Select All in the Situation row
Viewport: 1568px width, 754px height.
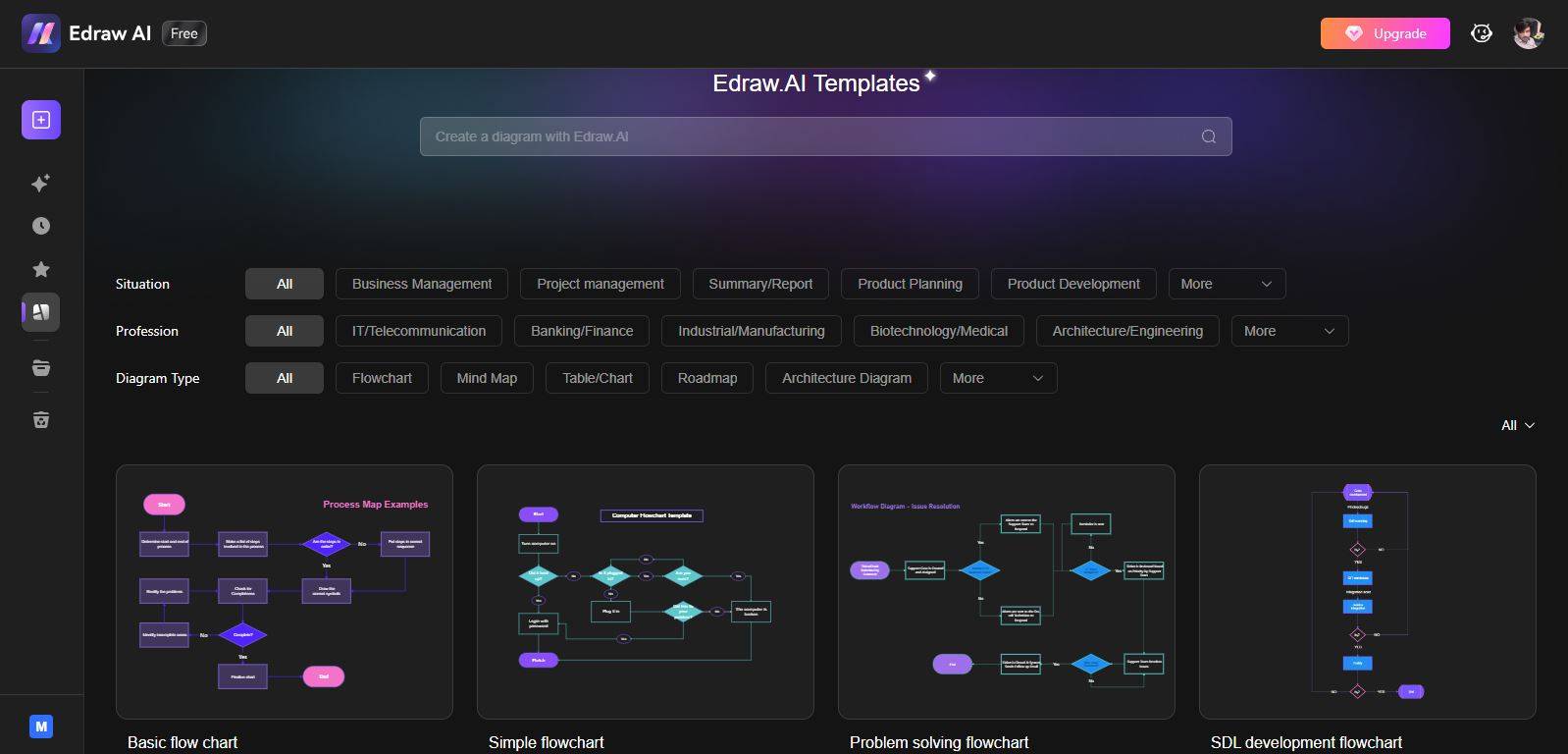285,284
